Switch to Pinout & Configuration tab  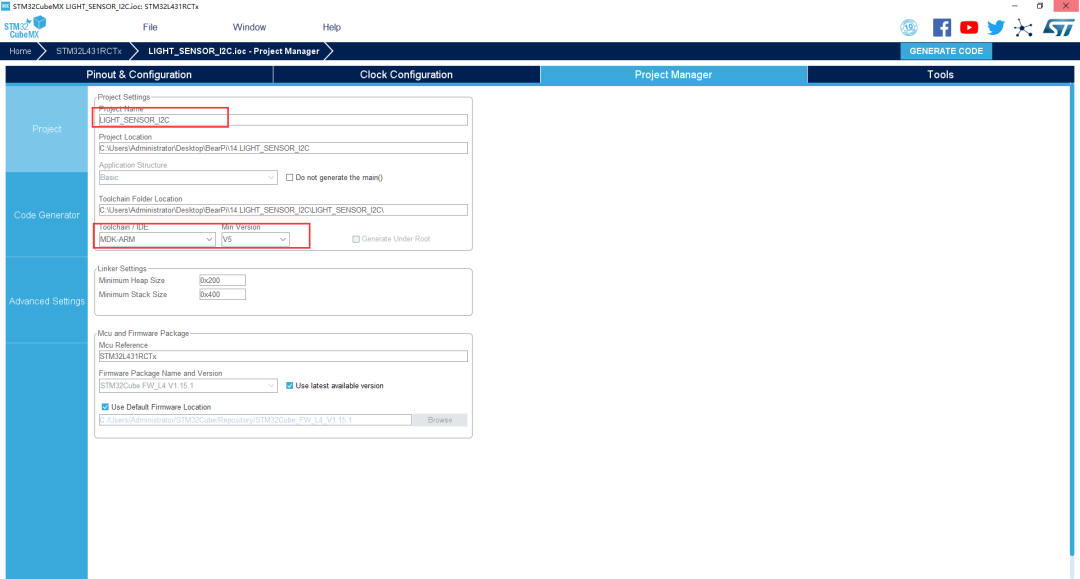pos(139,74)
